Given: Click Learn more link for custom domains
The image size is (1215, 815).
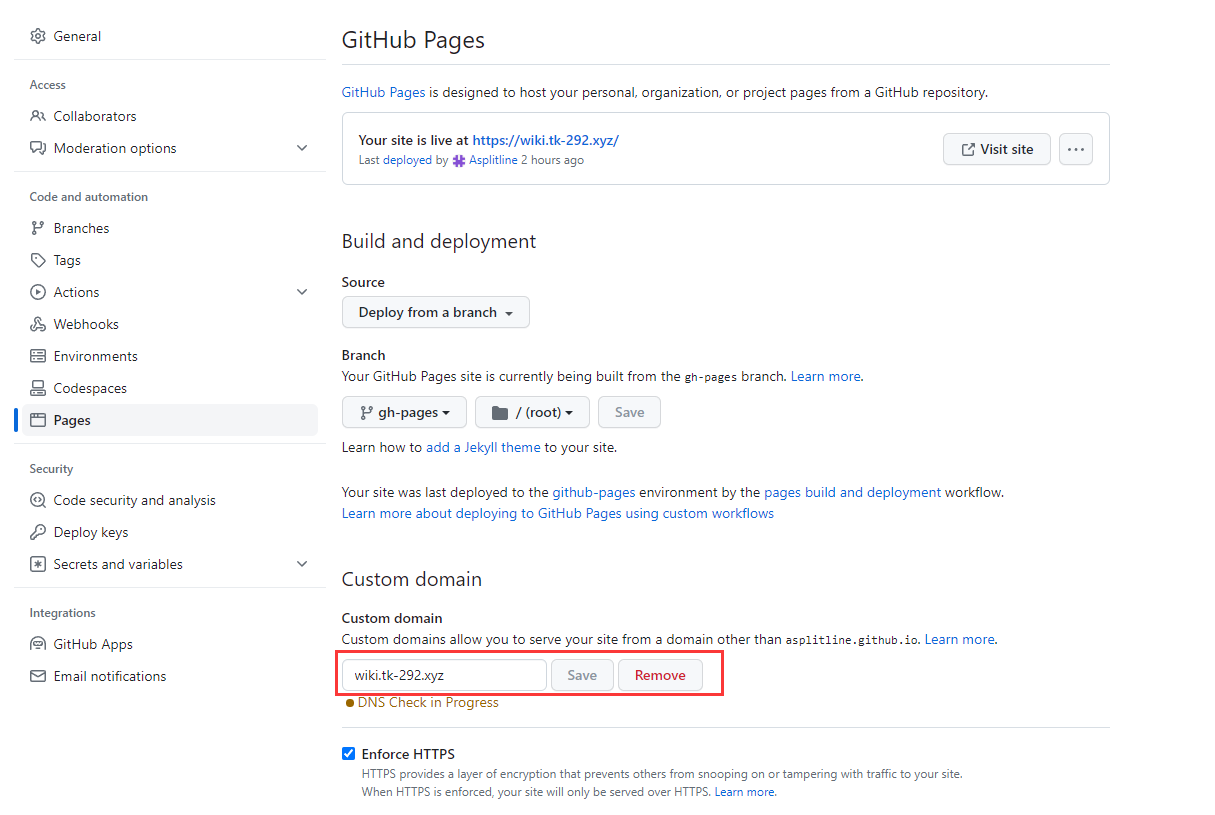Looking at the screenshot, I should pos(959,639).
